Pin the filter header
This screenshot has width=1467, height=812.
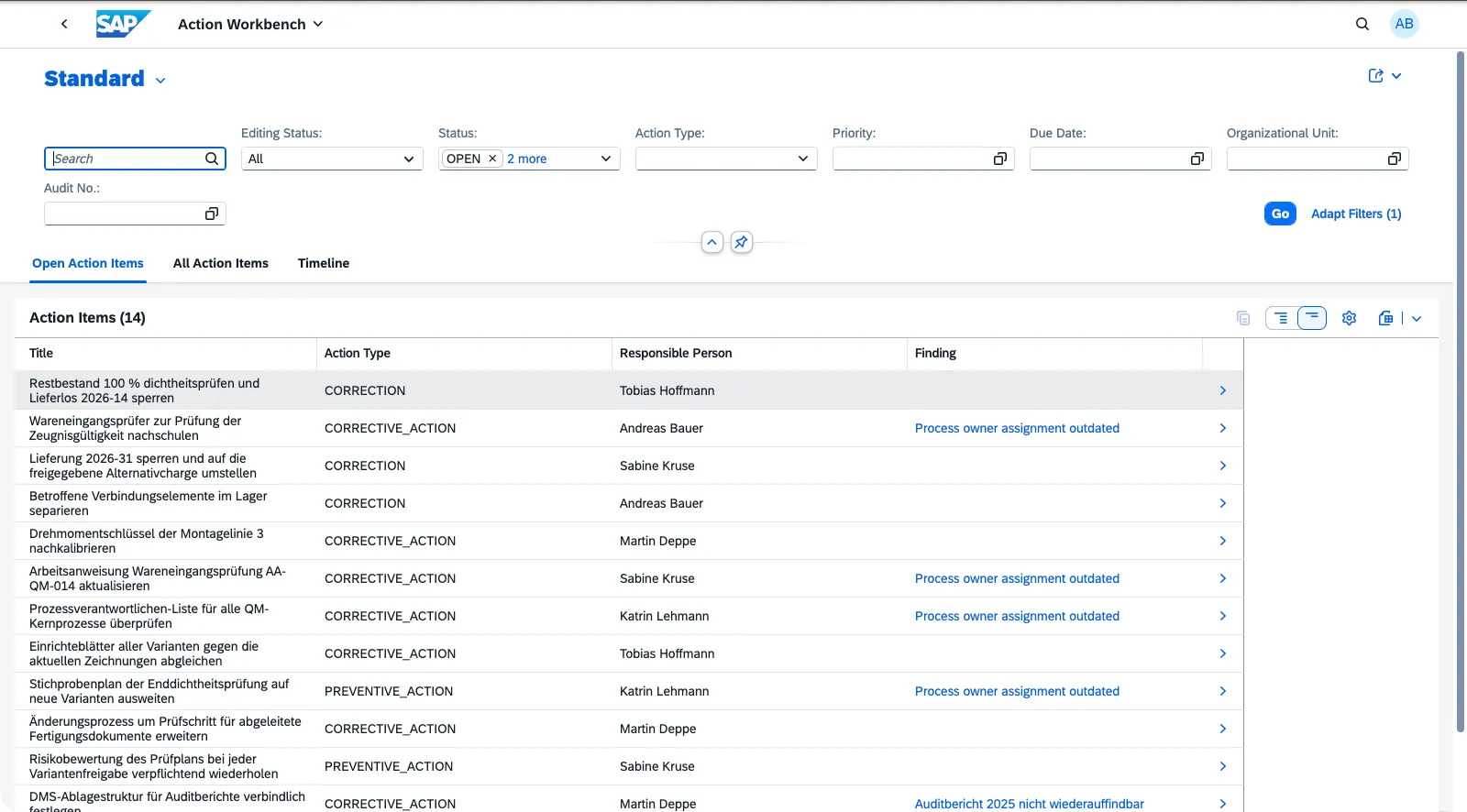[742, 242]
